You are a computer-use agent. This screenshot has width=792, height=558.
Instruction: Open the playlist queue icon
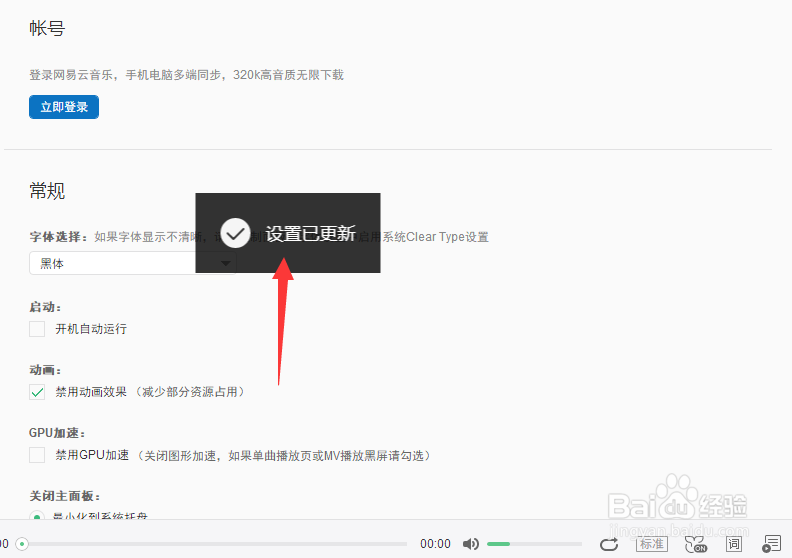(x=771, y=544)
